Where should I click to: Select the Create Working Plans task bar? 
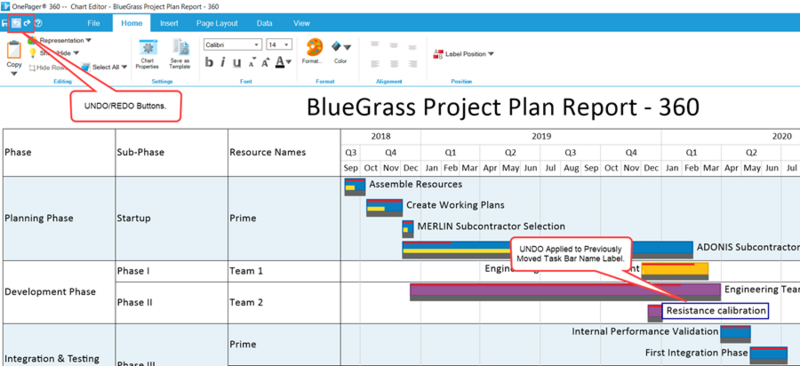[385, 208]
